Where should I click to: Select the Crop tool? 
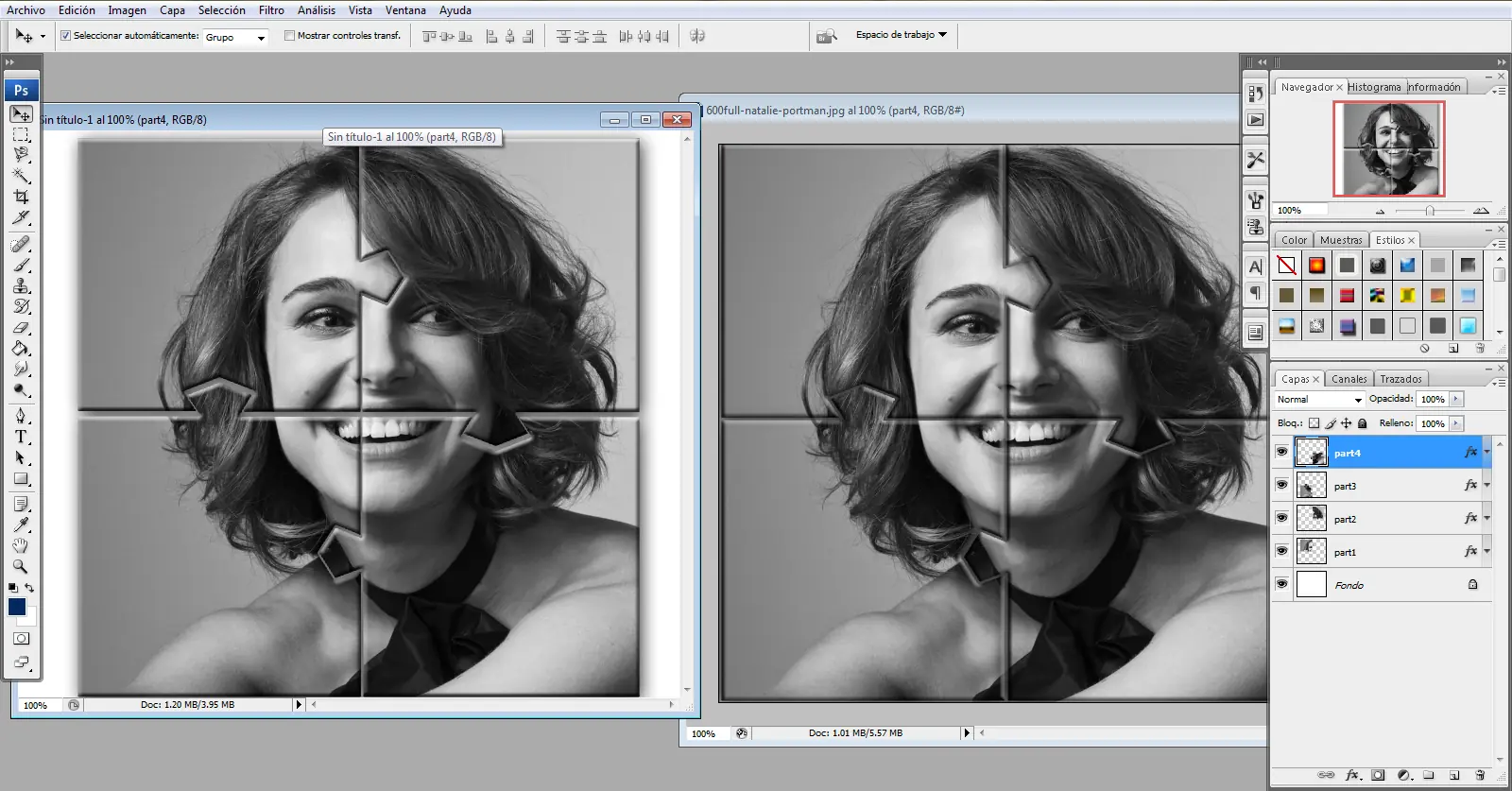pyautogui.click(x=21, y=197)
